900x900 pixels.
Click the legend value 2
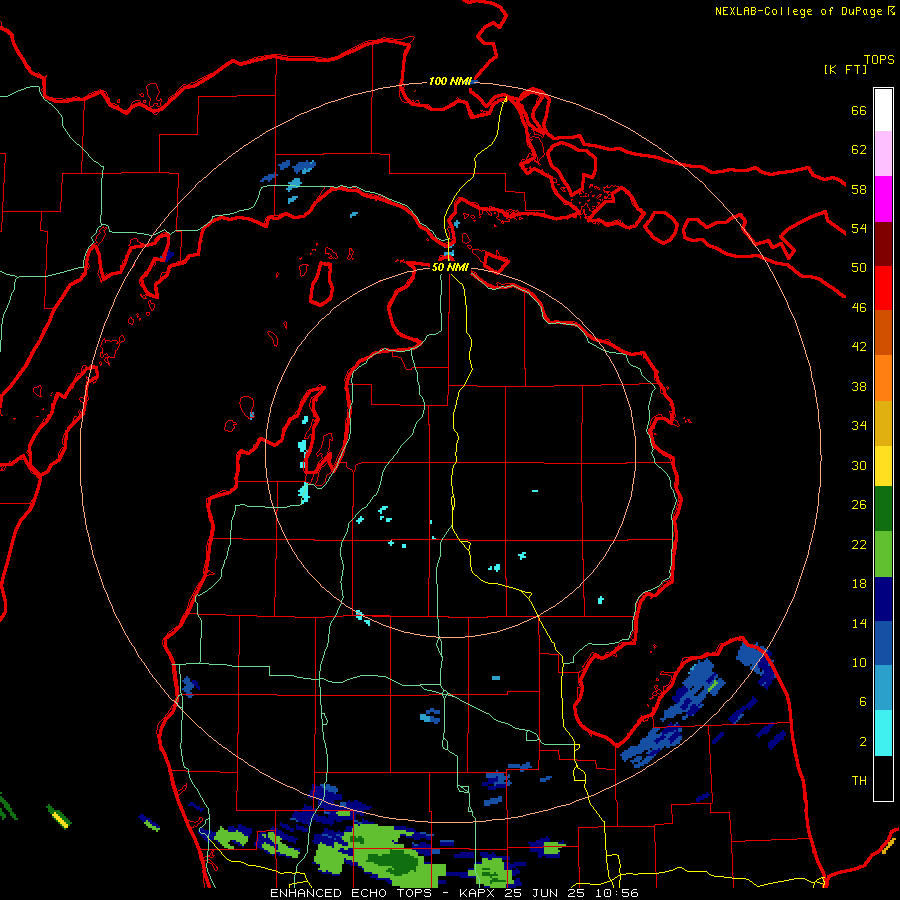pyautogui.click(x=863, y=741)
